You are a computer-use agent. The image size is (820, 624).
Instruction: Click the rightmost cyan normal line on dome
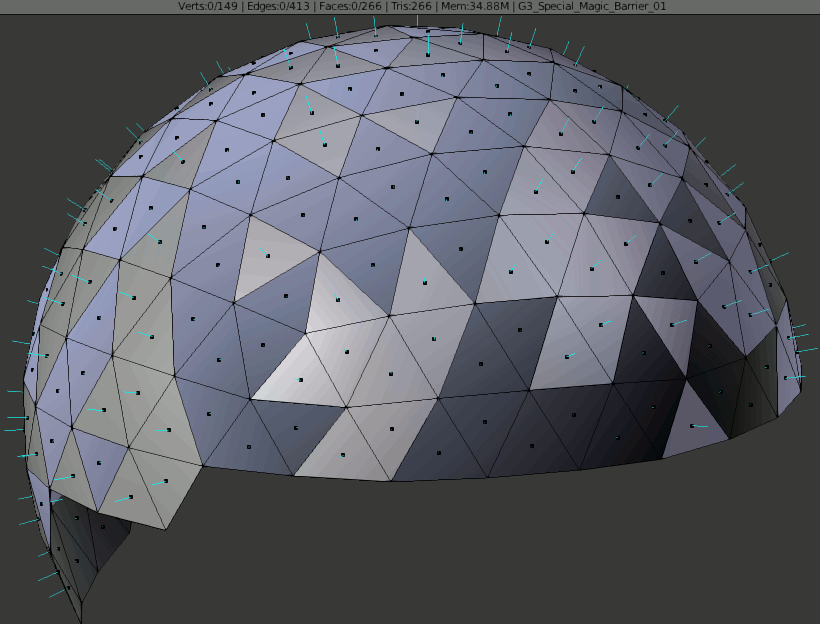(810, 349)
